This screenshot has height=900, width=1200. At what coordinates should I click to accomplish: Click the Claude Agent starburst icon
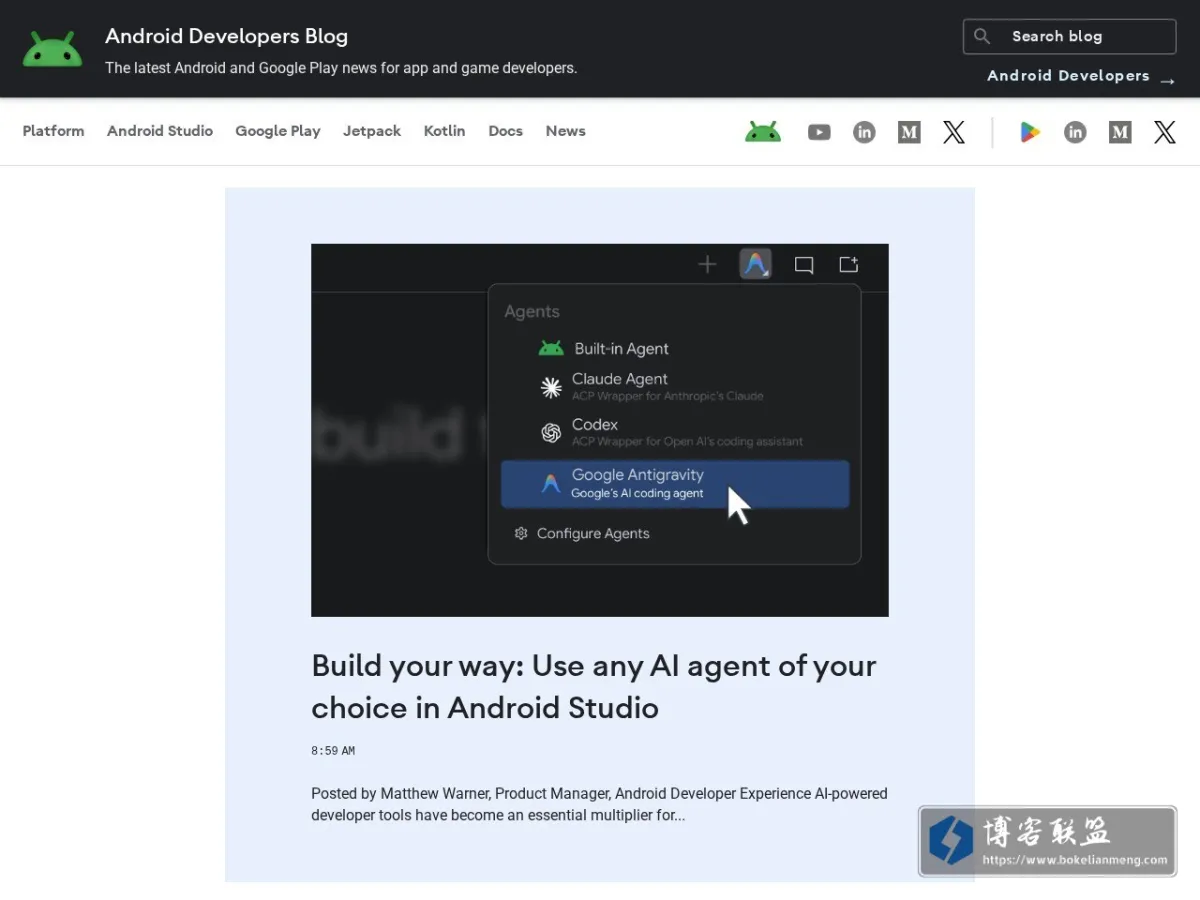pyautogui.click(x=551, y=388)
